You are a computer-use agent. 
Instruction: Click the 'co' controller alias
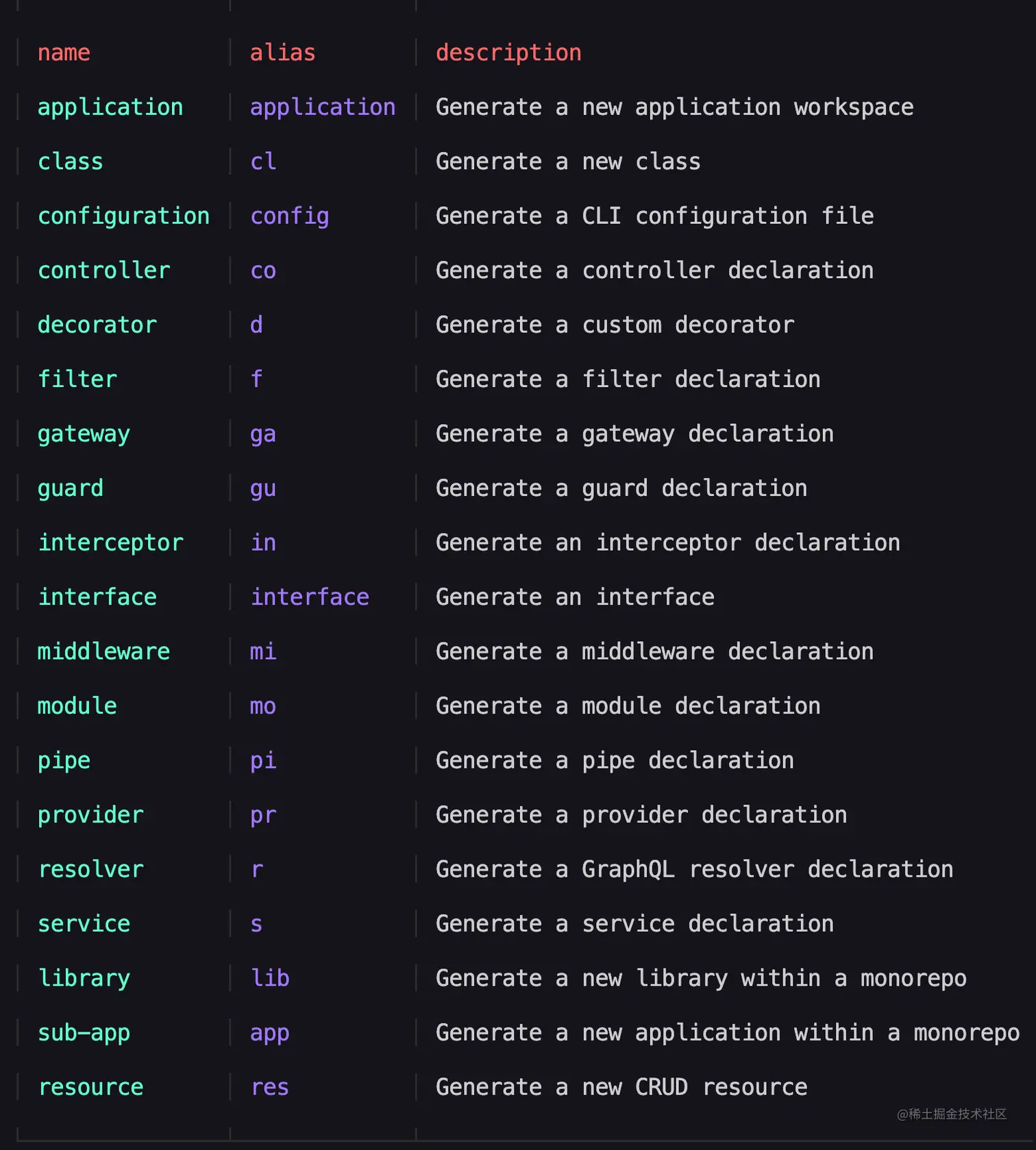coord(263,271)
